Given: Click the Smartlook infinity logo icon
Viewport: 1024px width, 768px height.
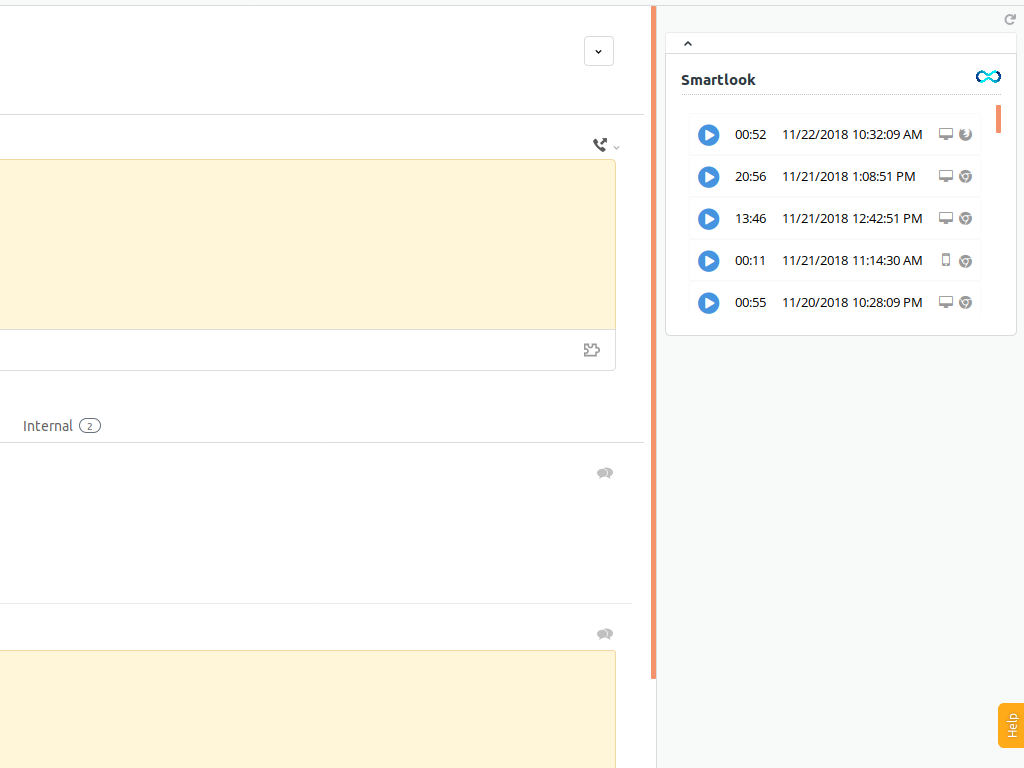Looking at the screenshot, I should 988,77.
